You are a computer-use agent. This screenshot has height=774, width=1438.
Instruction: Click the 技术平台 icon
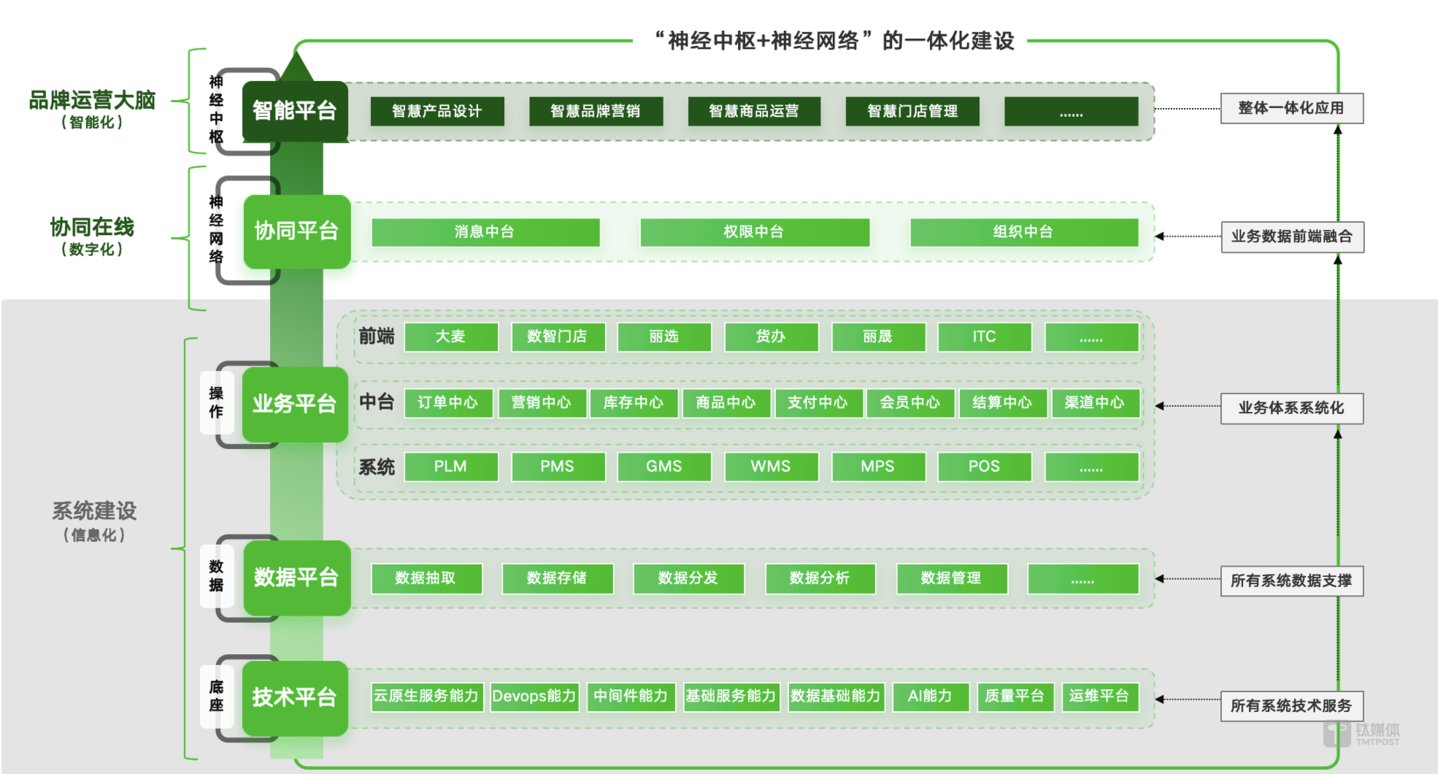point(293,698)
